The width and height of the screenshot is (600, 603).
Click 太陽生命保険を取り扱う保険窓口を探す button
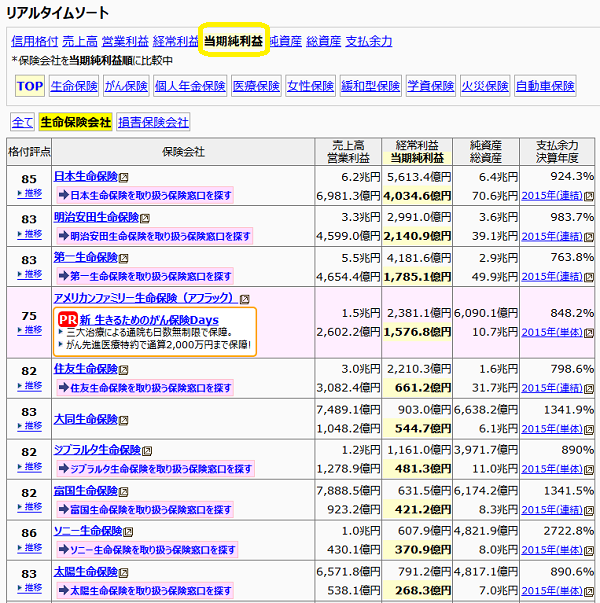[145, 590]
